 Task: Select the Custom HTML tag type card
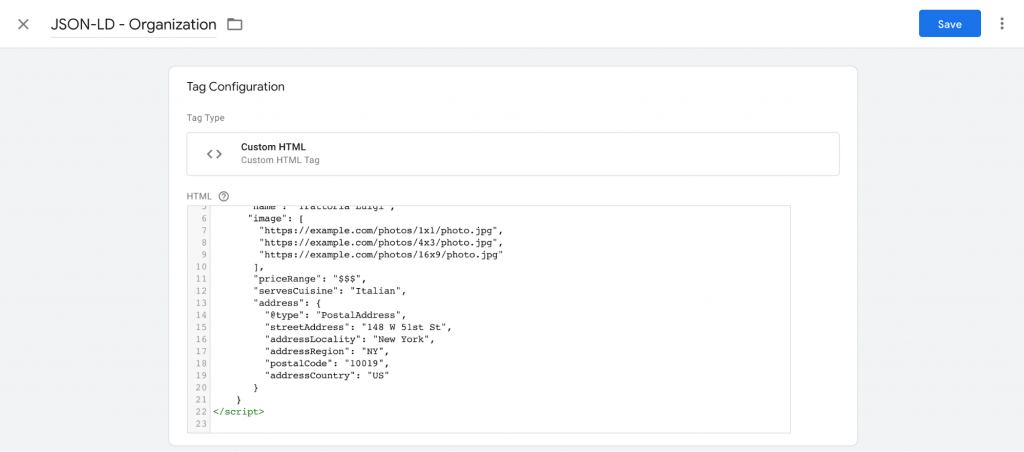point(513,154)
